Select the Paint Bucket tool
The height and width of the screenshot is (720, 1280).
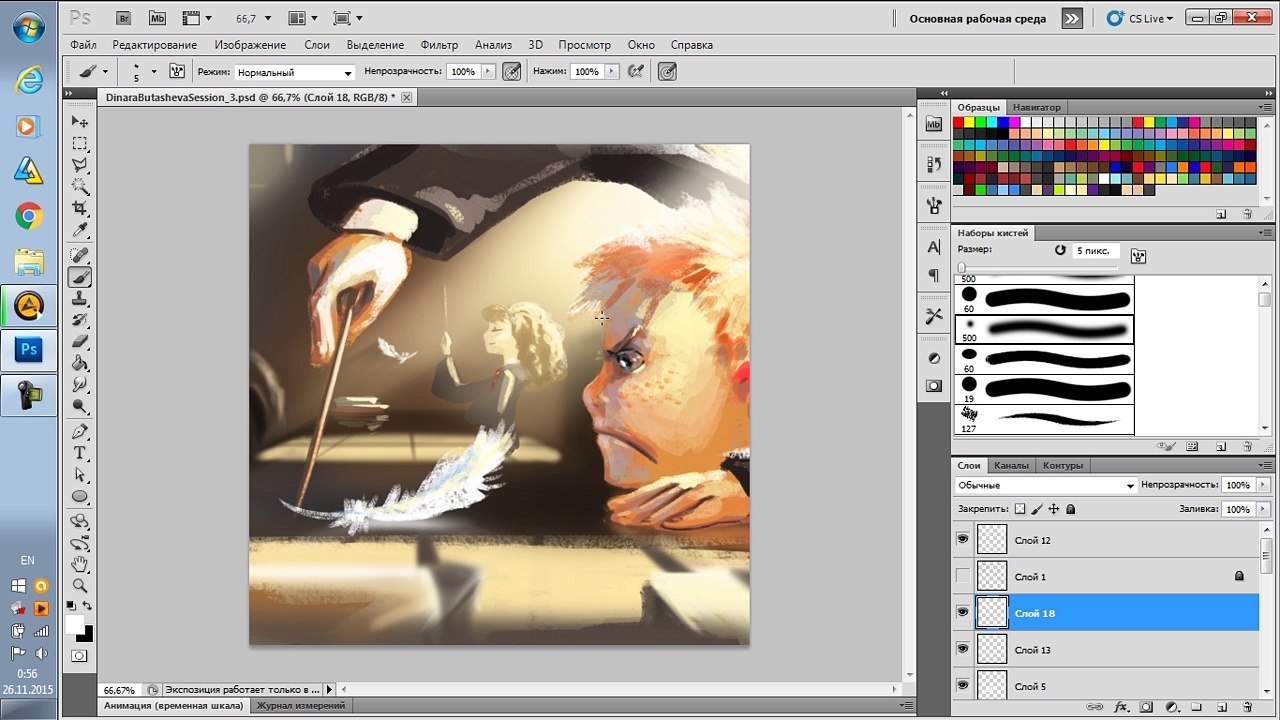click(x=80, y=364)
